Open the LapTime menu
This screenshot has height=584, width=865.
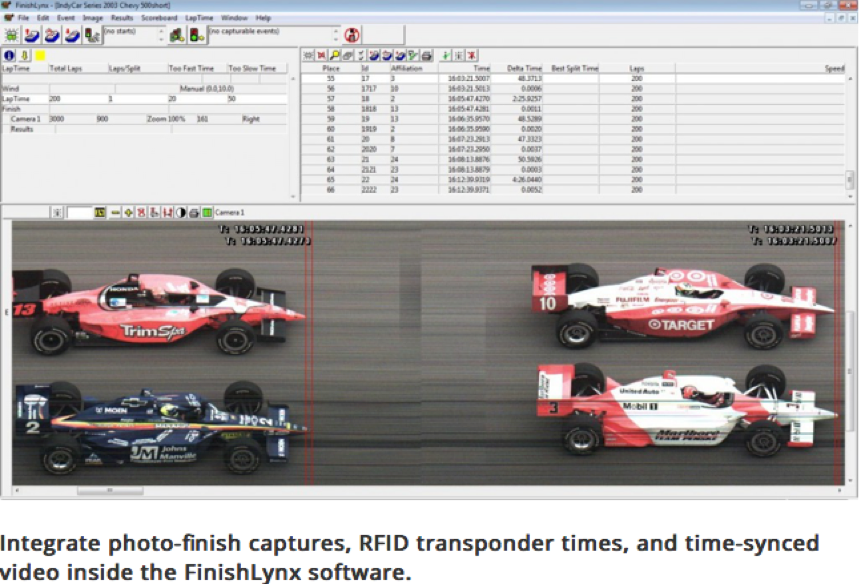point(199,18)
